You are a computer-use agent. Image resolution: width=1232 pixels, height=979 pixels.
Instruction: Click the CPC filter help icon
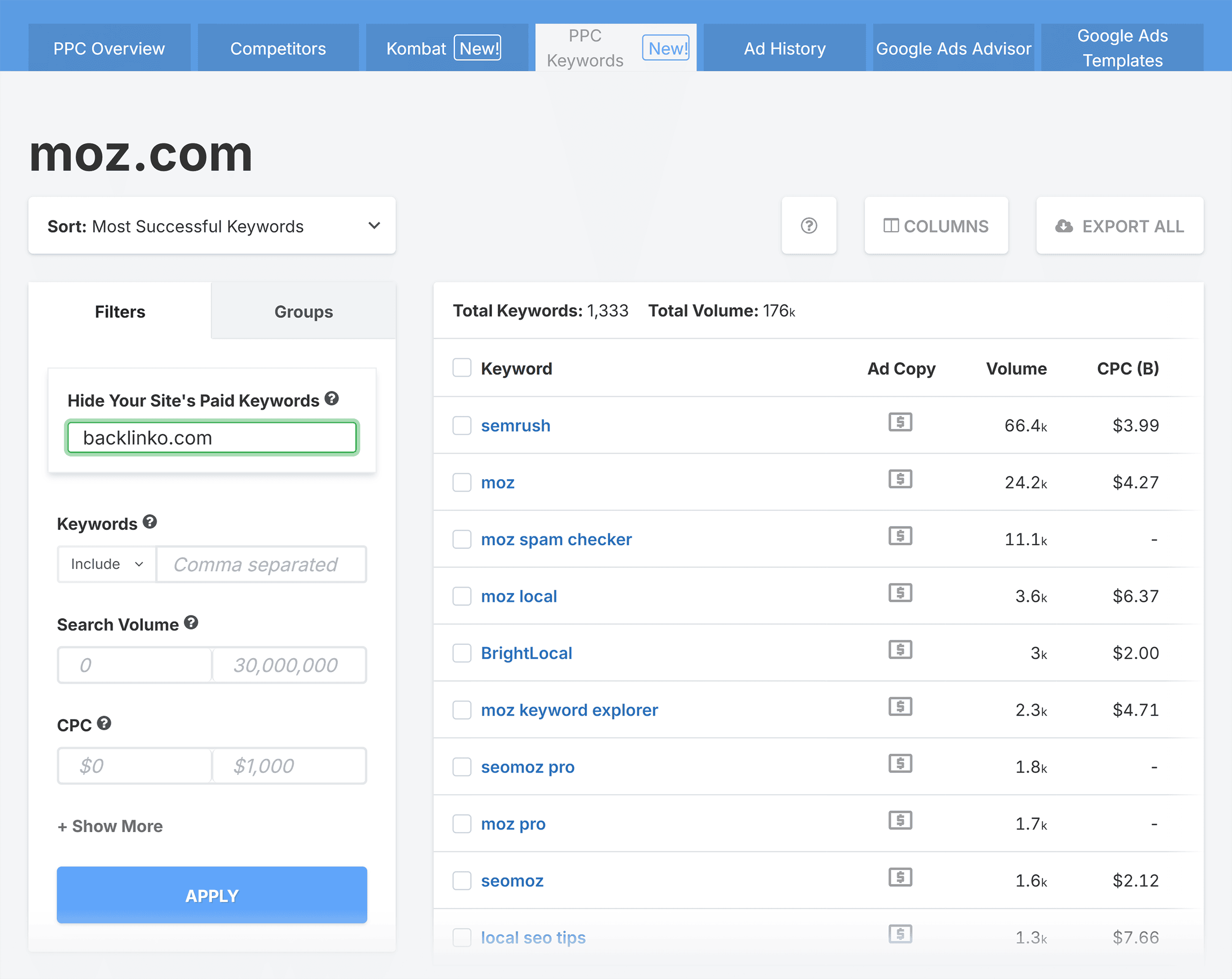(104, 724)
